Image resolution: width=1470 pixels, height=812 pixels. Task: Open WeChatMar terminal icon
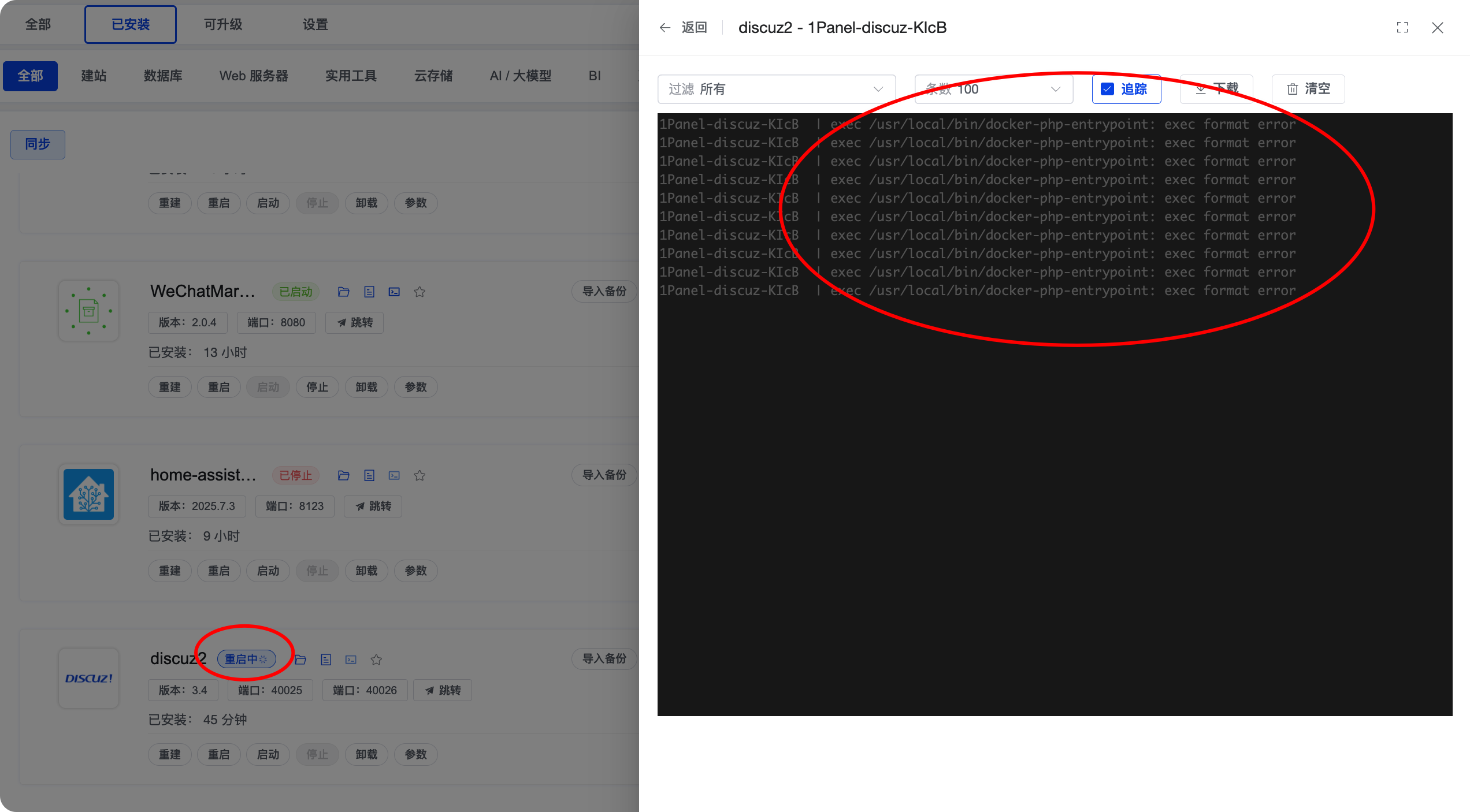394,292
